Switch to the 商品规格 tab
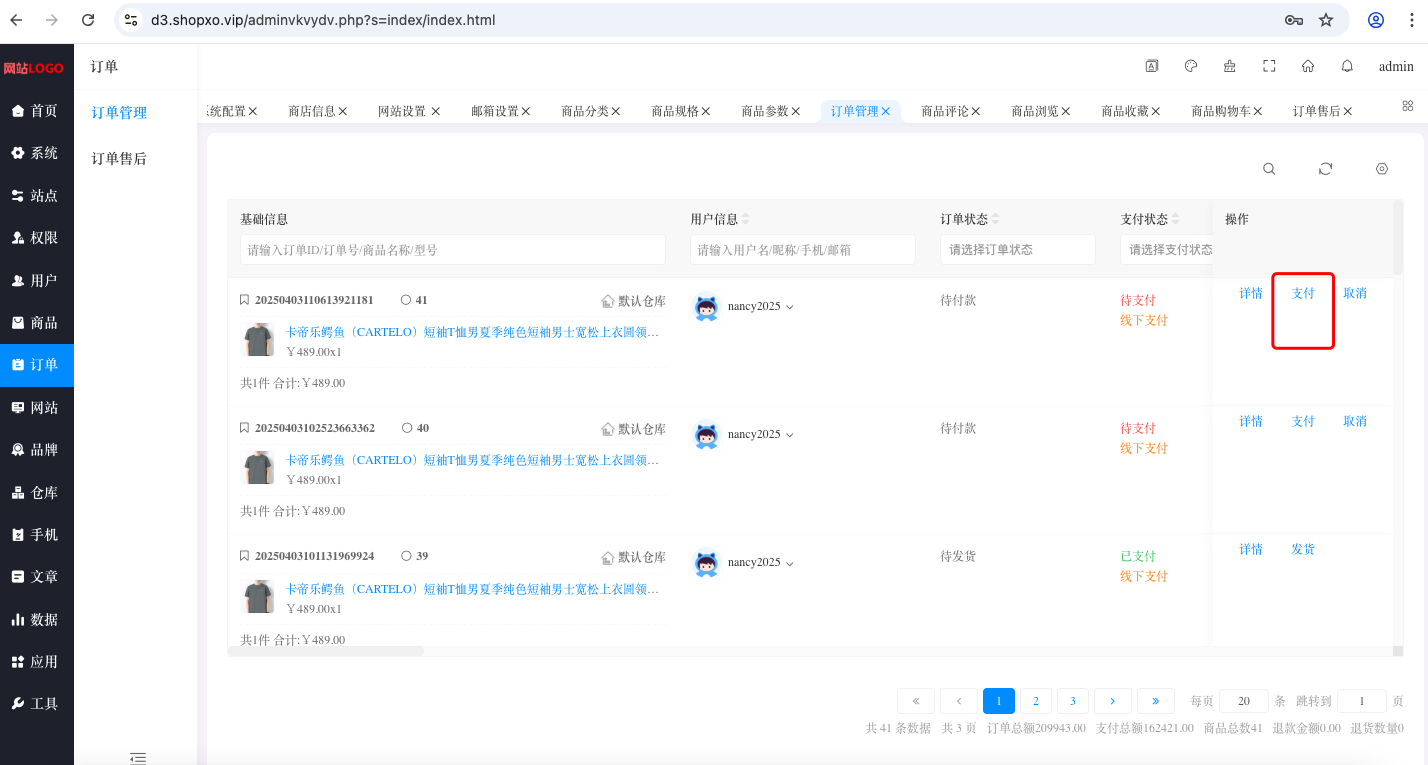This screenshot has height=765, width=1428. tap(675, 111)
